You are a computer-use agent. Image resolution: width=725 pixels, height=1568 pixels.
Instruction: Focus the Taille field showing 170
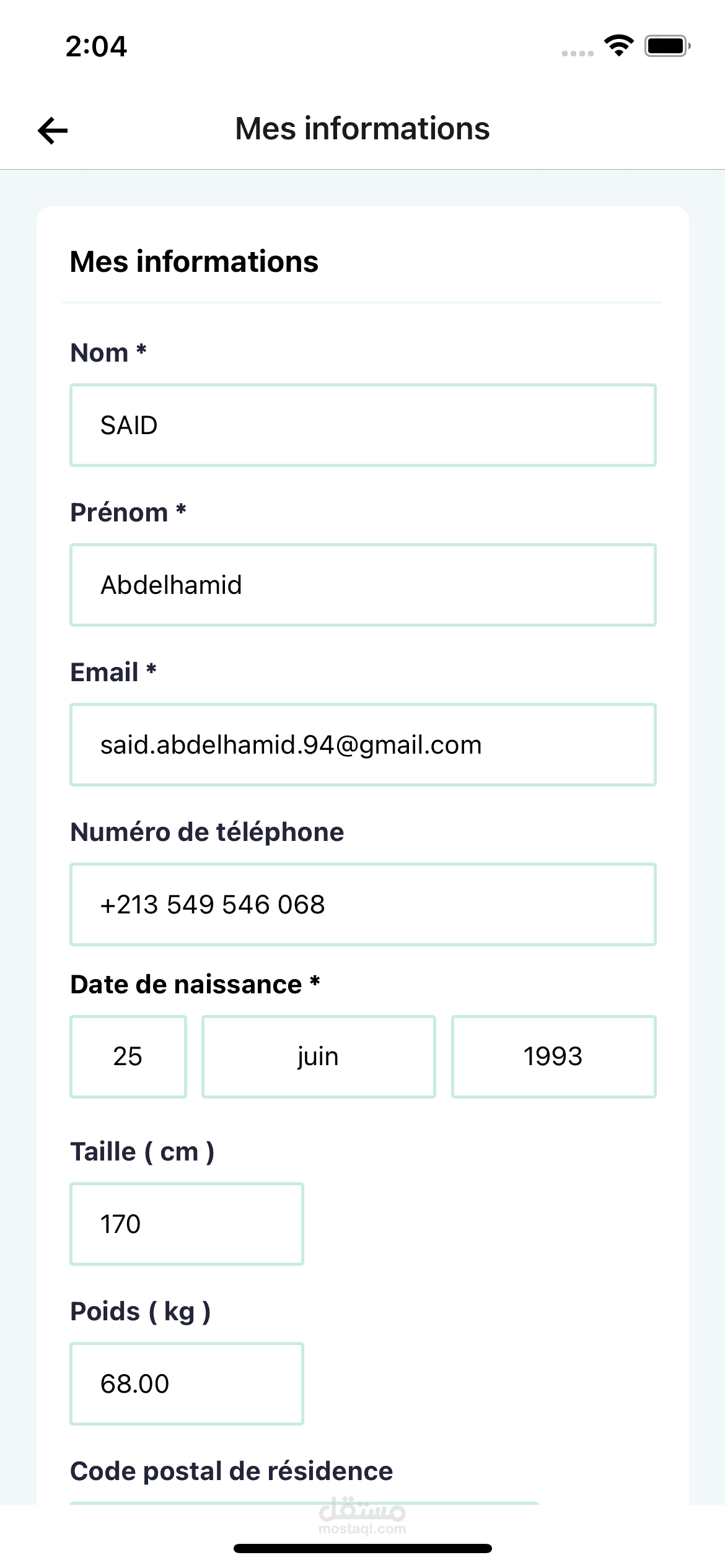pyautogui.click(x=187, y=1224)
